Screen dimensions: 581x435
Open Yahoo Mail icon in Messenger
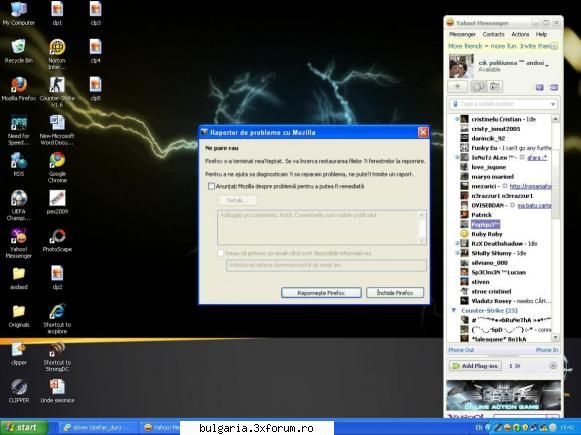click(x=540, y=87)
